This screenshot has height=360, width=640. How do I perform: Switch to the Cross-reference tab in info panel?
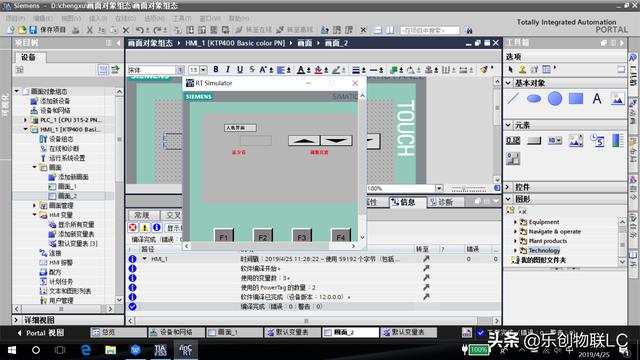[x=173, y=215]
